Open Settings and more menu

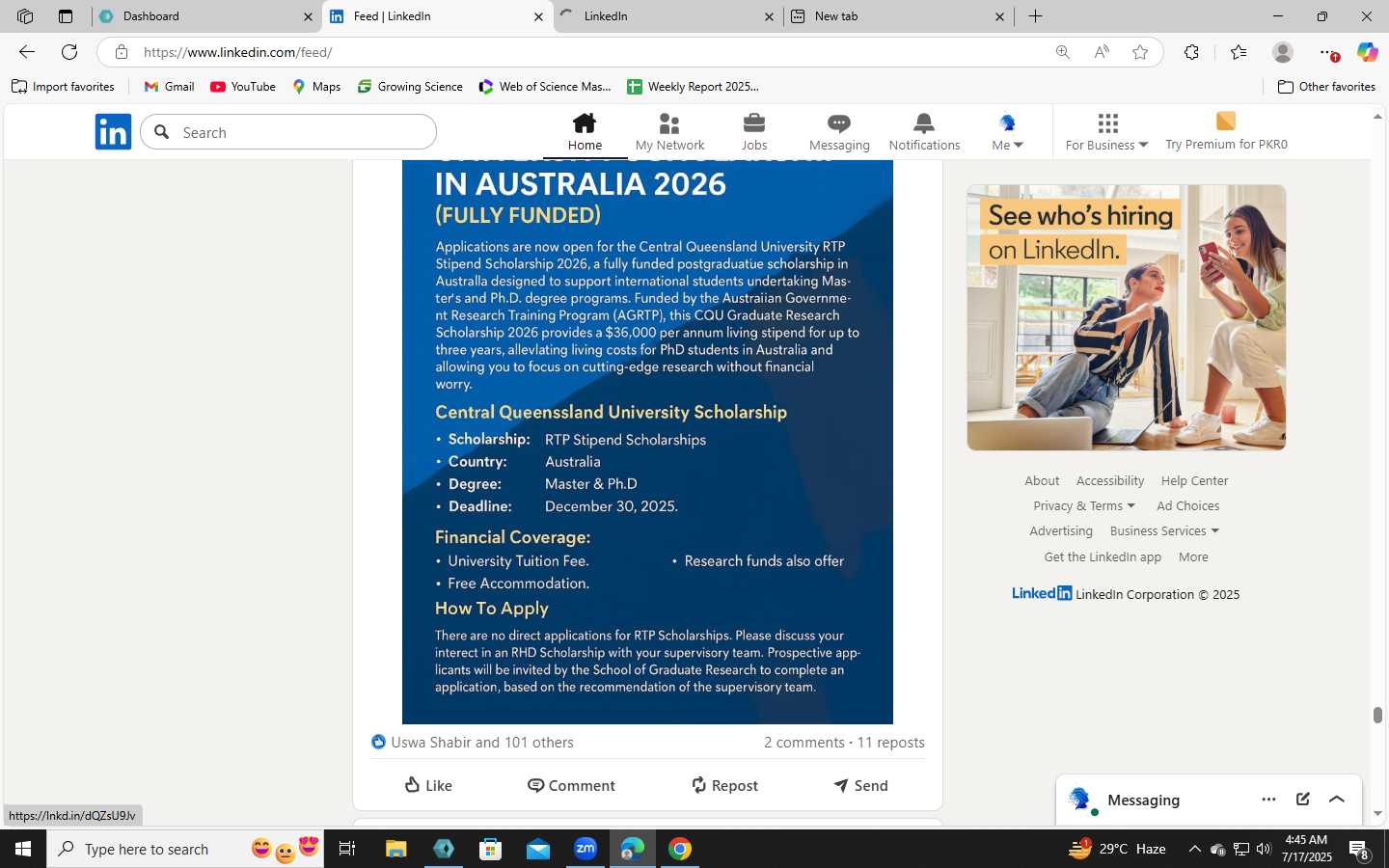point(1328,52)
